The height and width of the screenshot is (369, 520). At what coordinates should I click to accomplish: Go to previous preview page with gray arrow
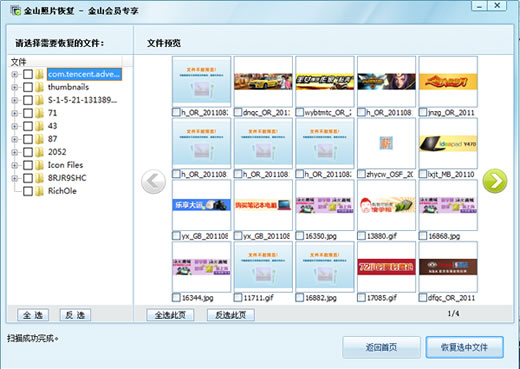click(x=153, y=182)
